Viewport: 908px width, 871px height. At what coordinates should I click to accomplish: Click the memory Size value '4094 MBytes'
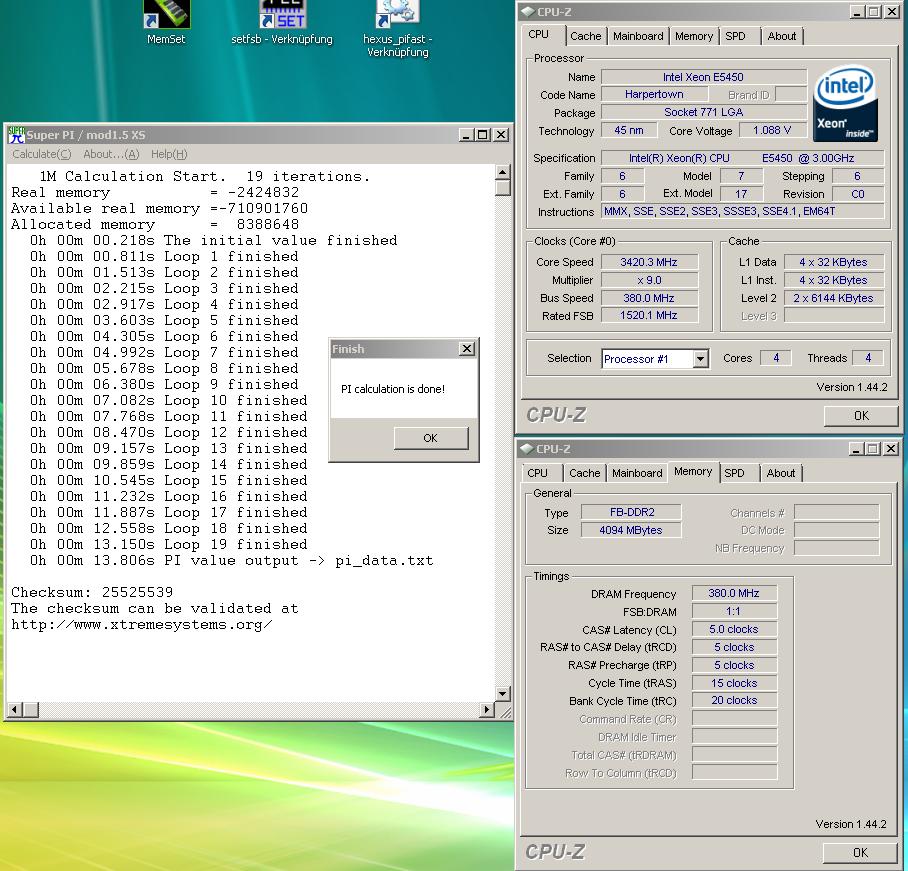click(632, 530)
